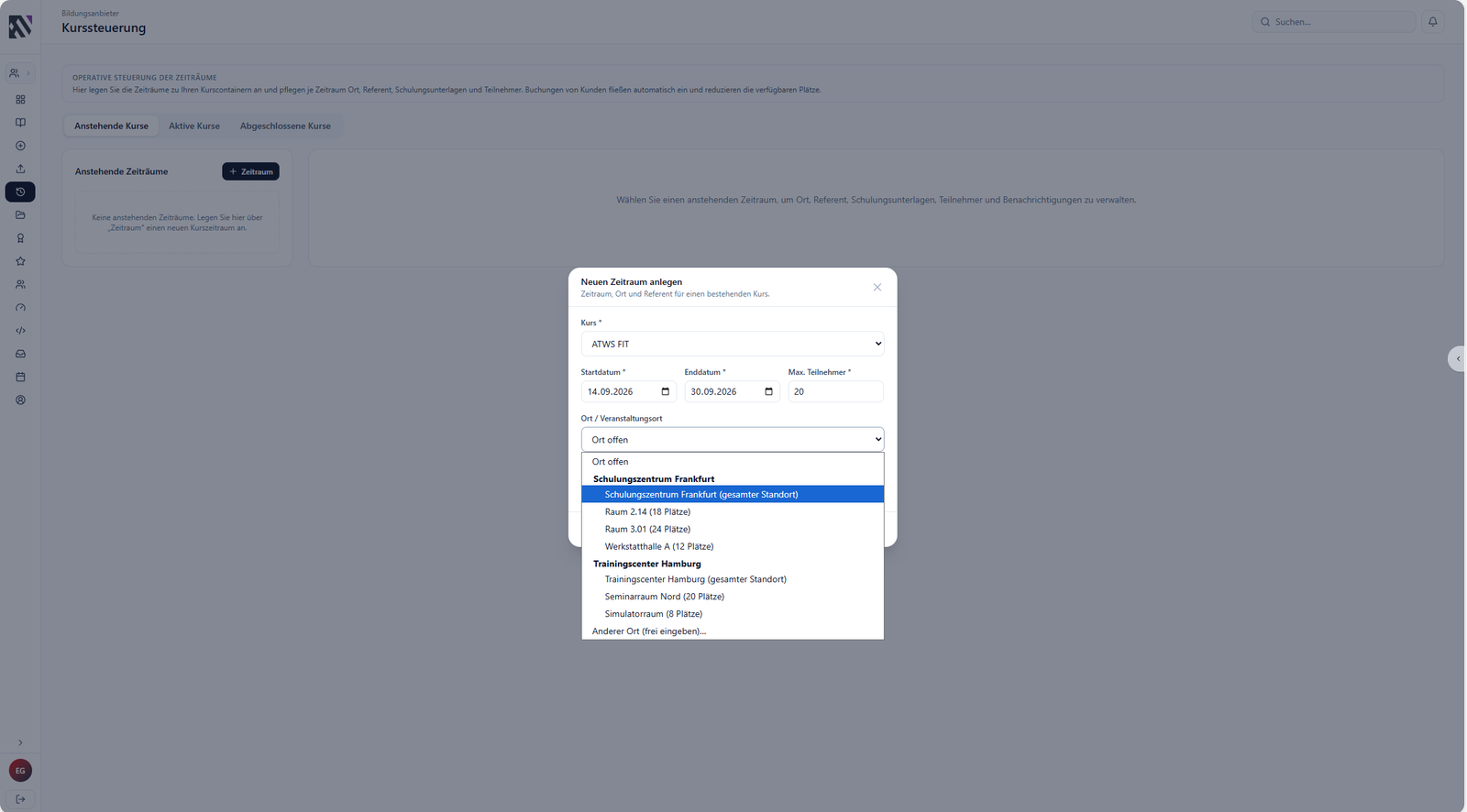Click the '+ Zeitraum' button
1467x812 pixels.
point(250,171)
